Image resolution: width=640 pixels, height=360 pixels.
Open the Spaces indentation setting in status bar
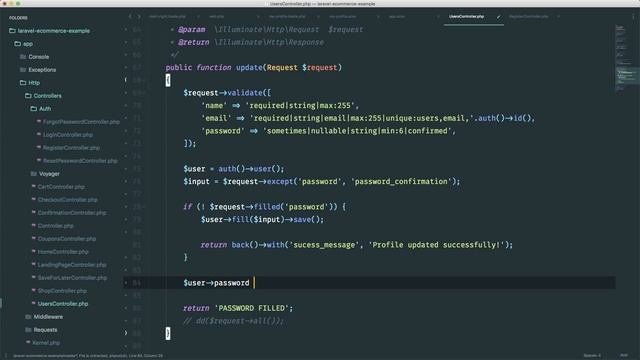[x=592, y=356]
